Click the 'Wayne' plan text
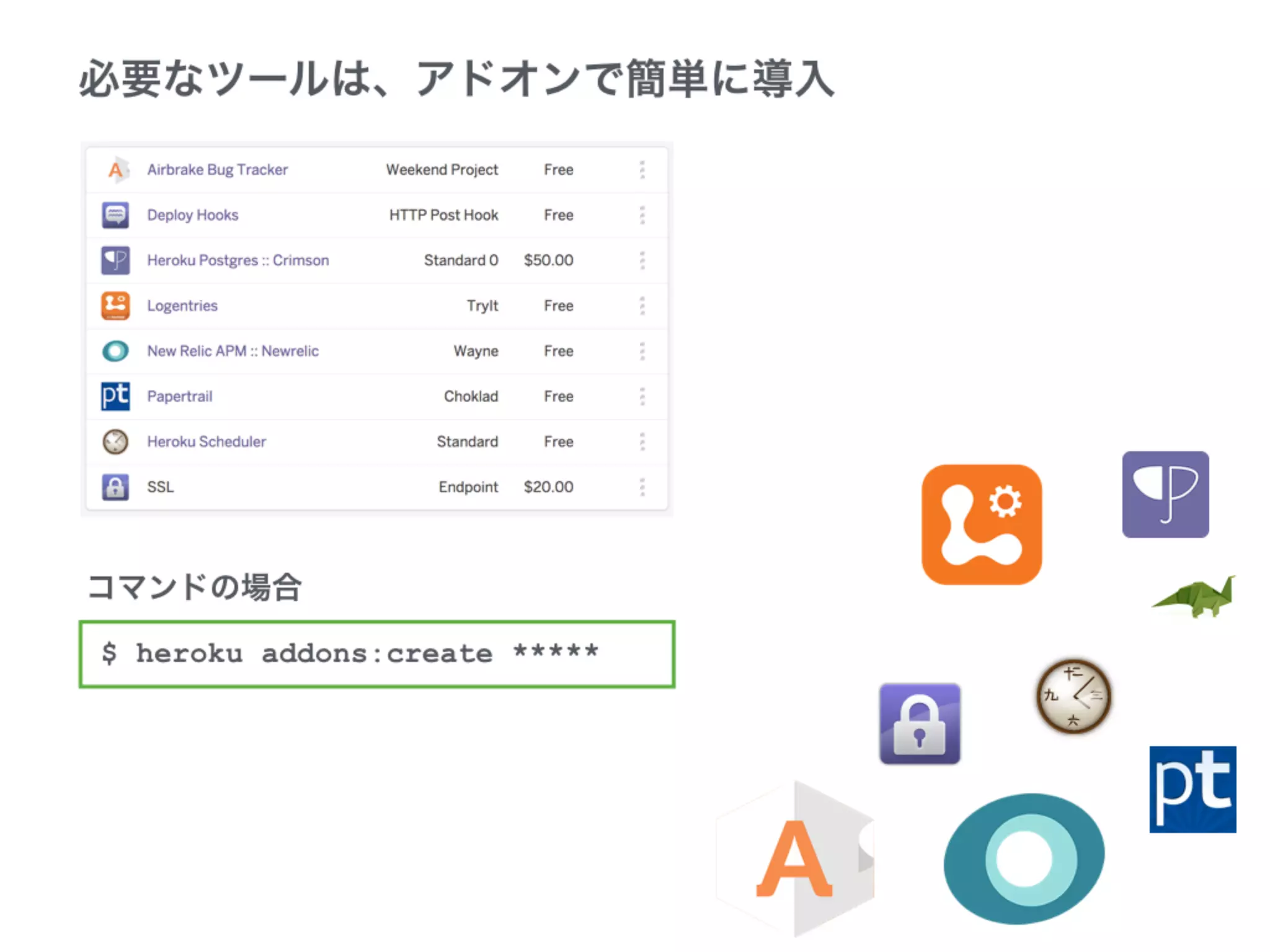1270x952 pixels. pos(476,351)
